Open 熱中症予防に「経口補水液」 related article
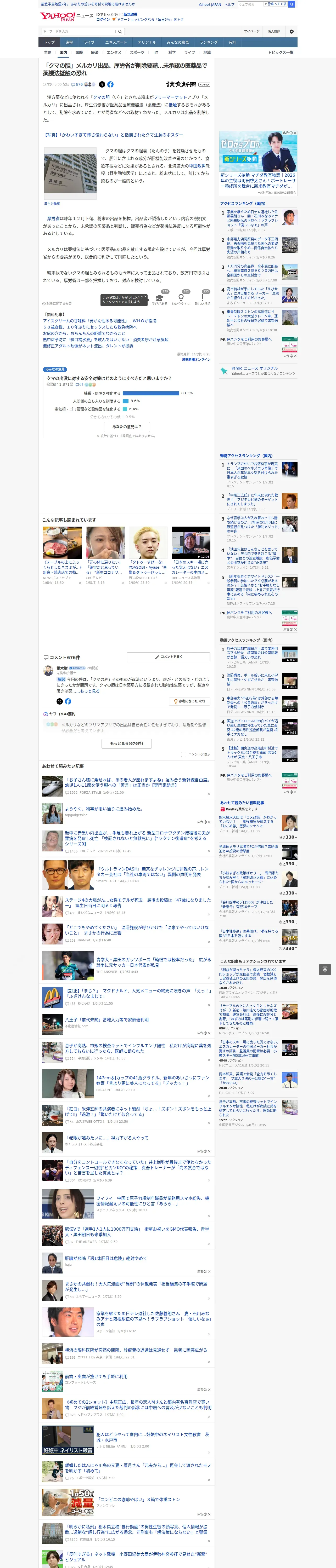Screen dimensions: 336x1568 [105, 340]
